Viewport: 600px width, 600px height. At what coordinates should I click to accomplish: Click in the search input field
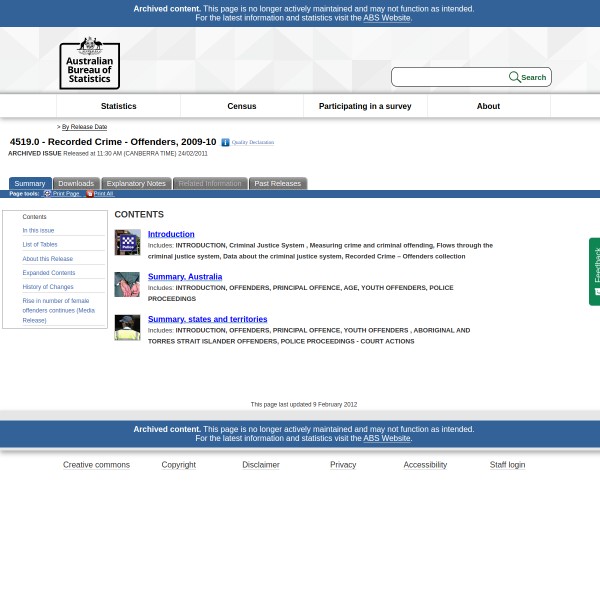450,77
